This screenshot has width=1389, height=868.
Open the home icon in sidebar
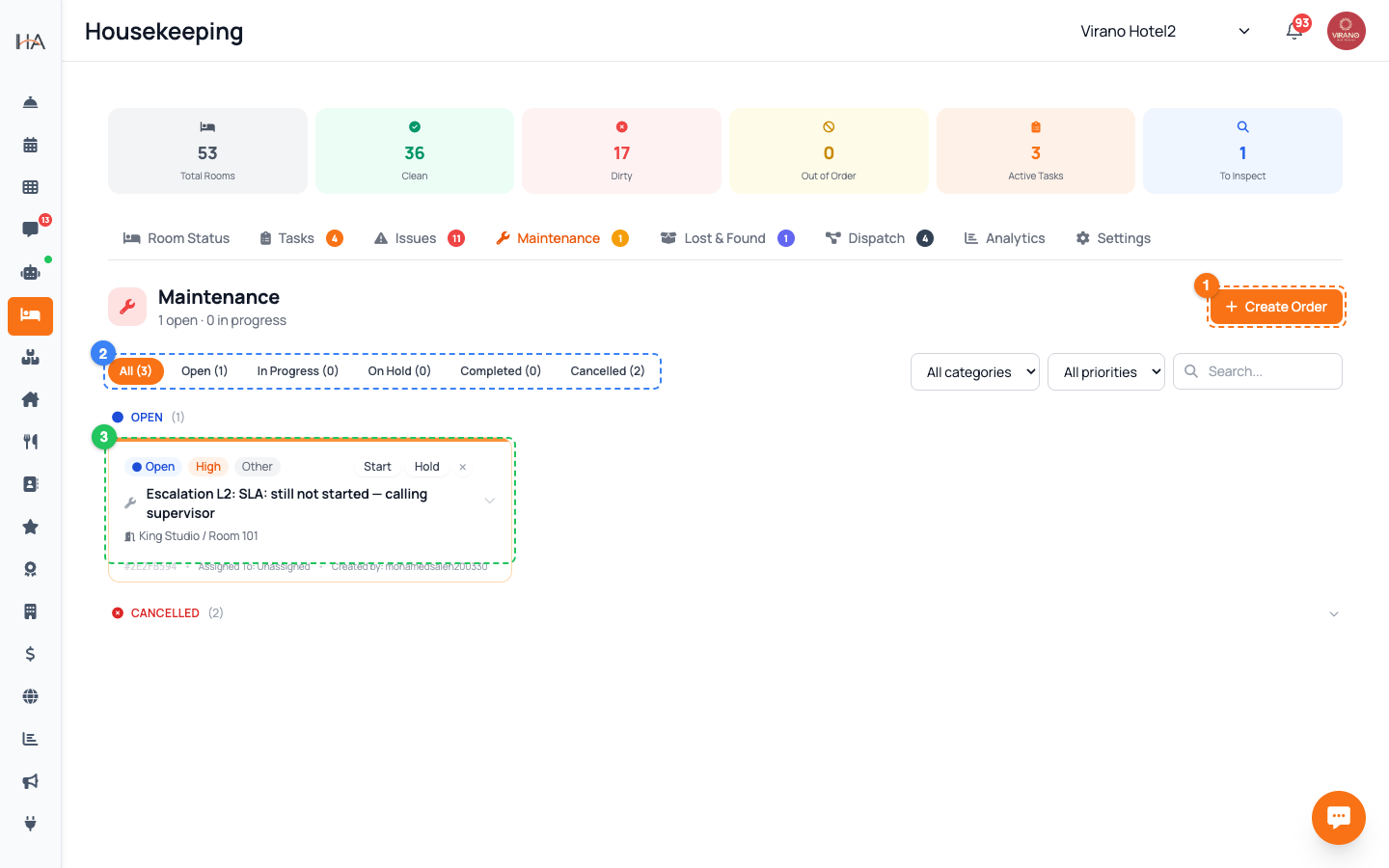[x=30, y=399]
